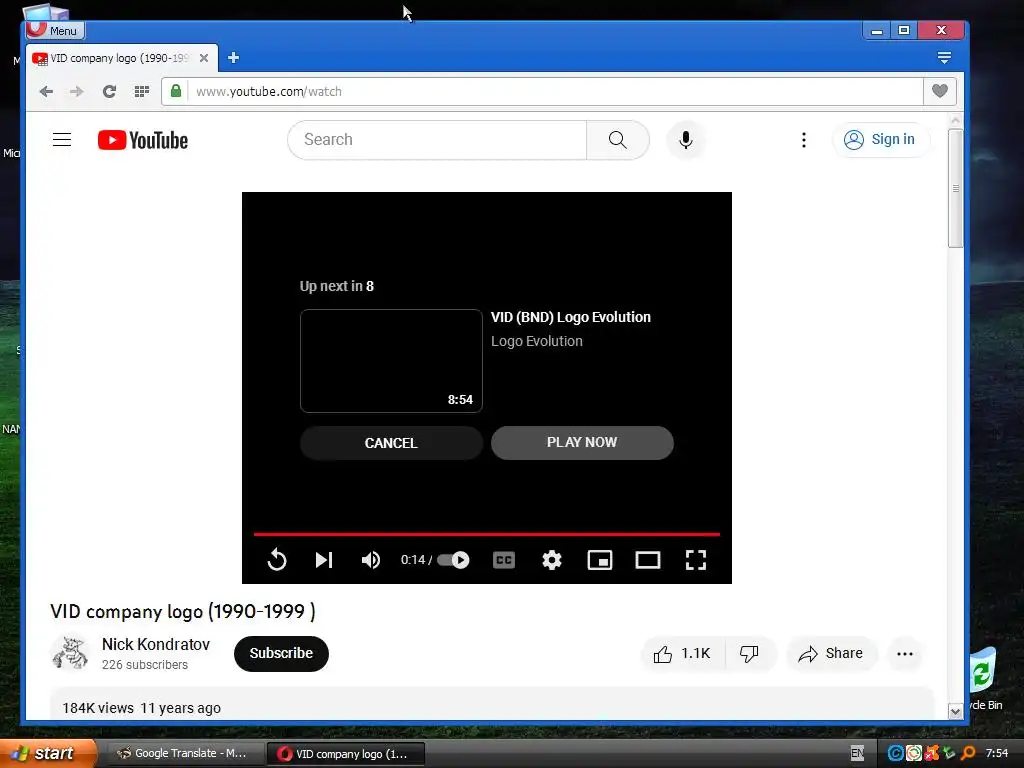1024x768 pixels.
Task: Start voice search with the microphone
Action: [686, 140]
